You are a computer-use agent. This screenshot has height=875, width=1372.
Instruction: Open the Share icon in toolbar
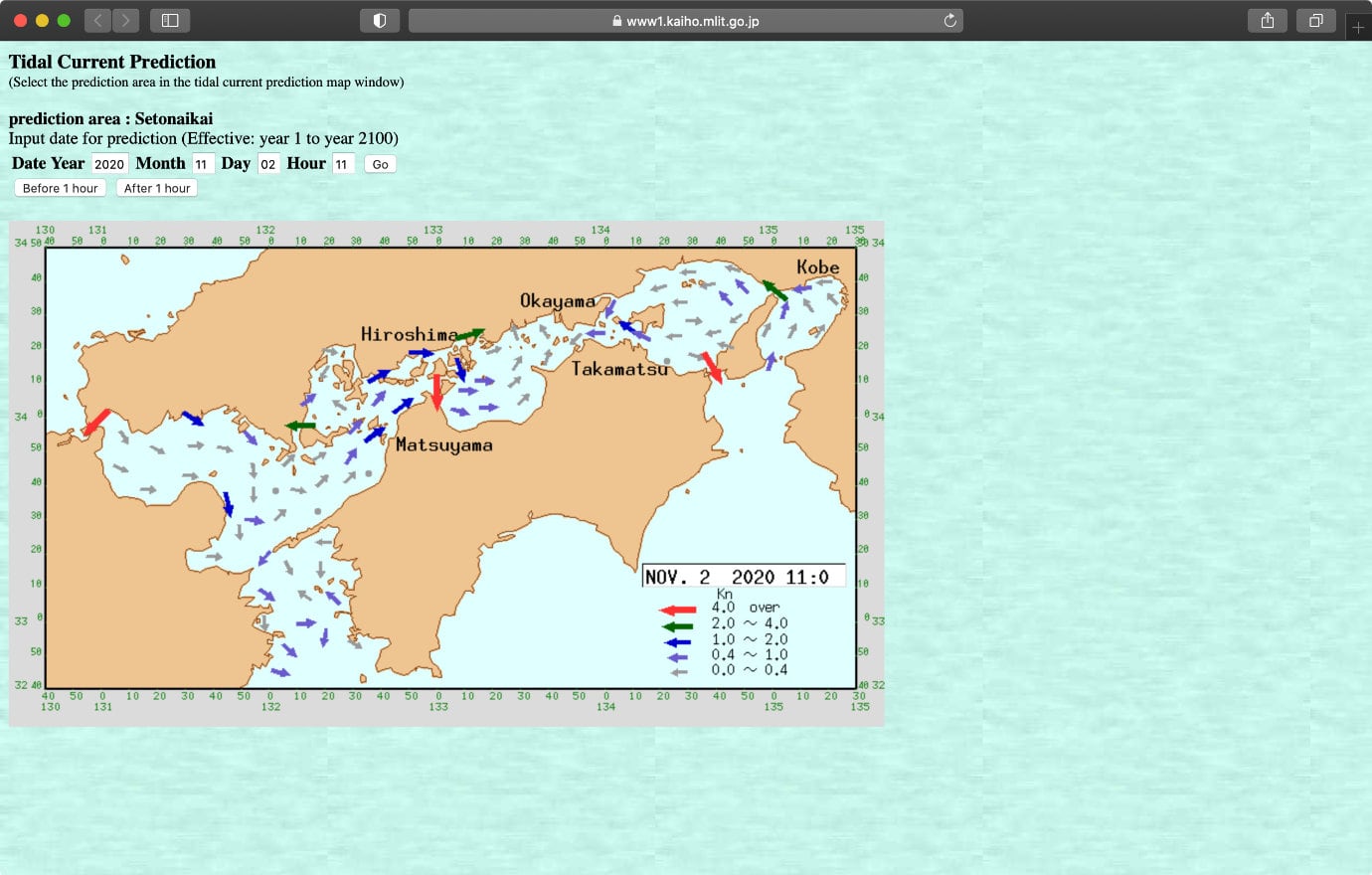(x=1267, y=20)
